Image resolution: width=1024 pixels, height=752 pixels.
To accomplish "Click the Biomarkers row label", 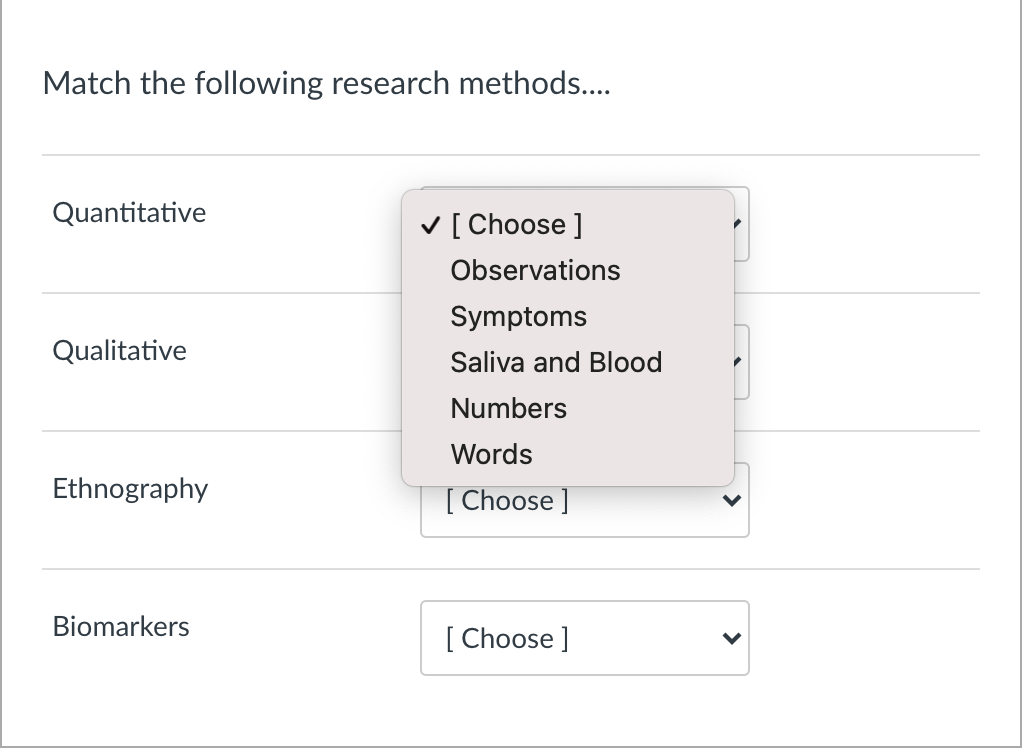I will 121,627.
